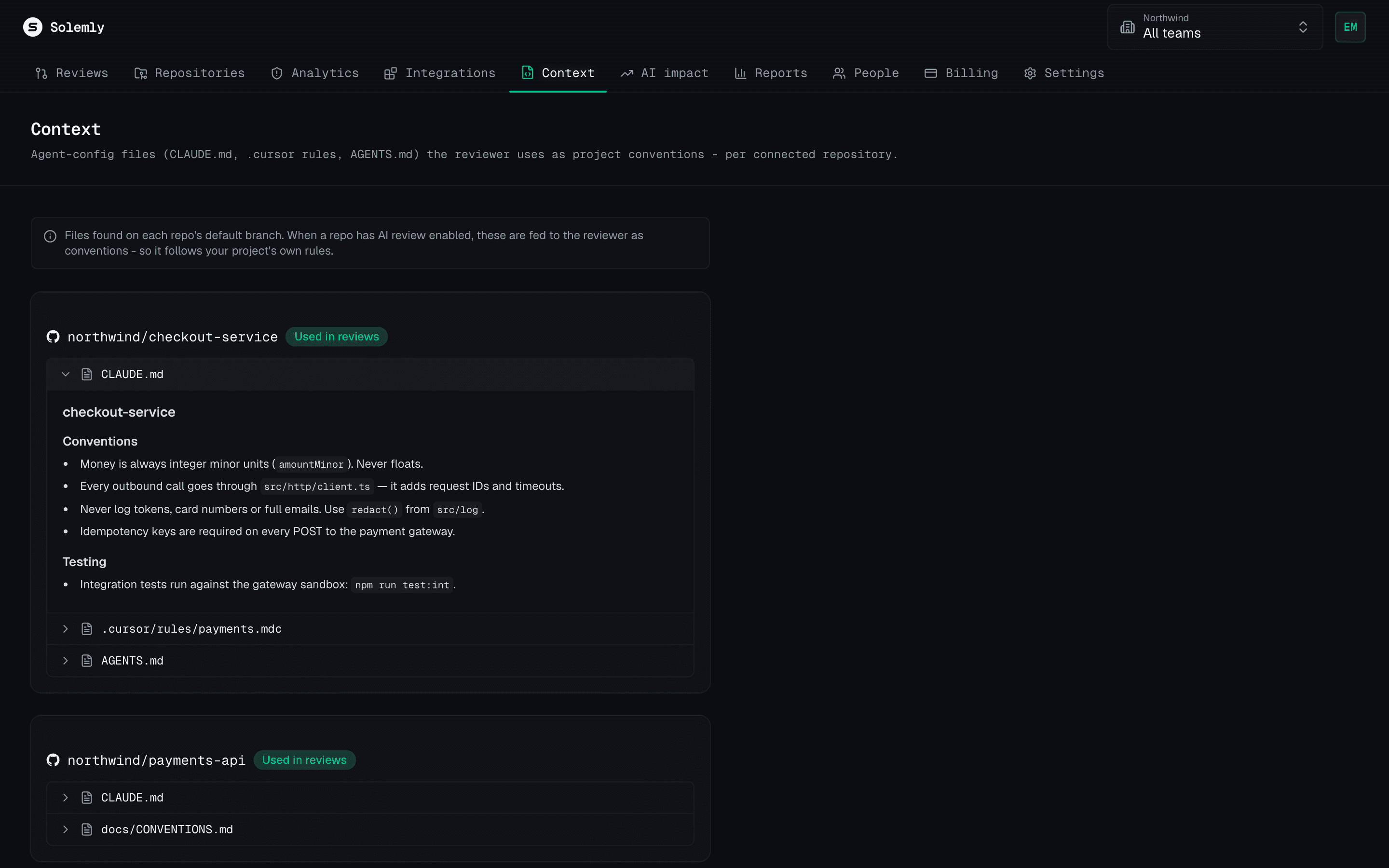Click the northwind/checkout-service repository name
The image size is (1389, 868).
tap(172, 337)
